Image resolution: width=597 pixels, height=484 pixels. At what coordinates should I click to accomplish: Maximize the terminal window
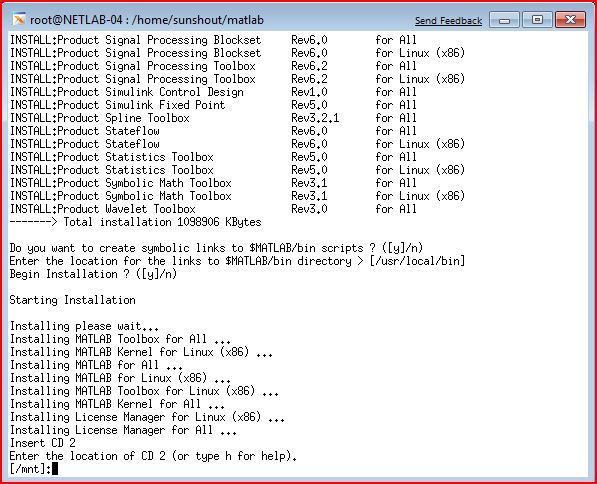[537, 20]
